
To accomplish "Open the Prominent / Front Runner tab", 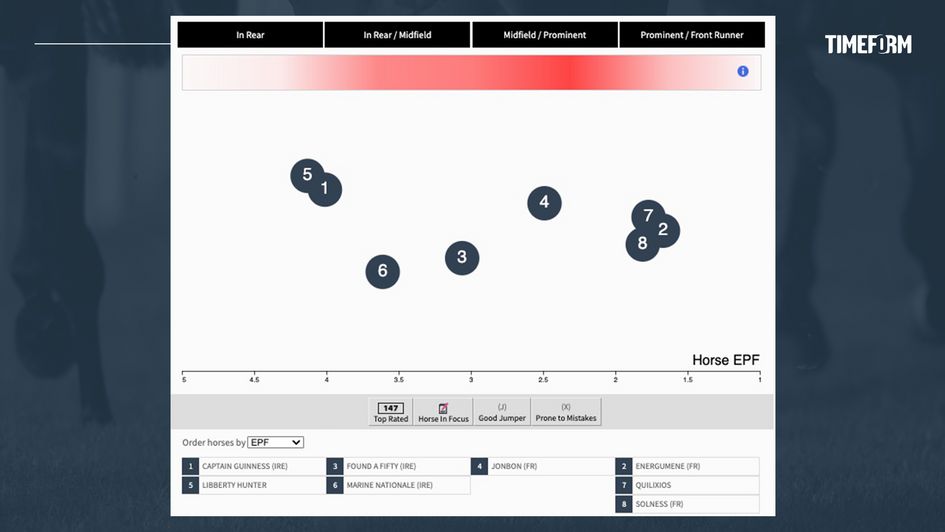I will pos(692,35).
